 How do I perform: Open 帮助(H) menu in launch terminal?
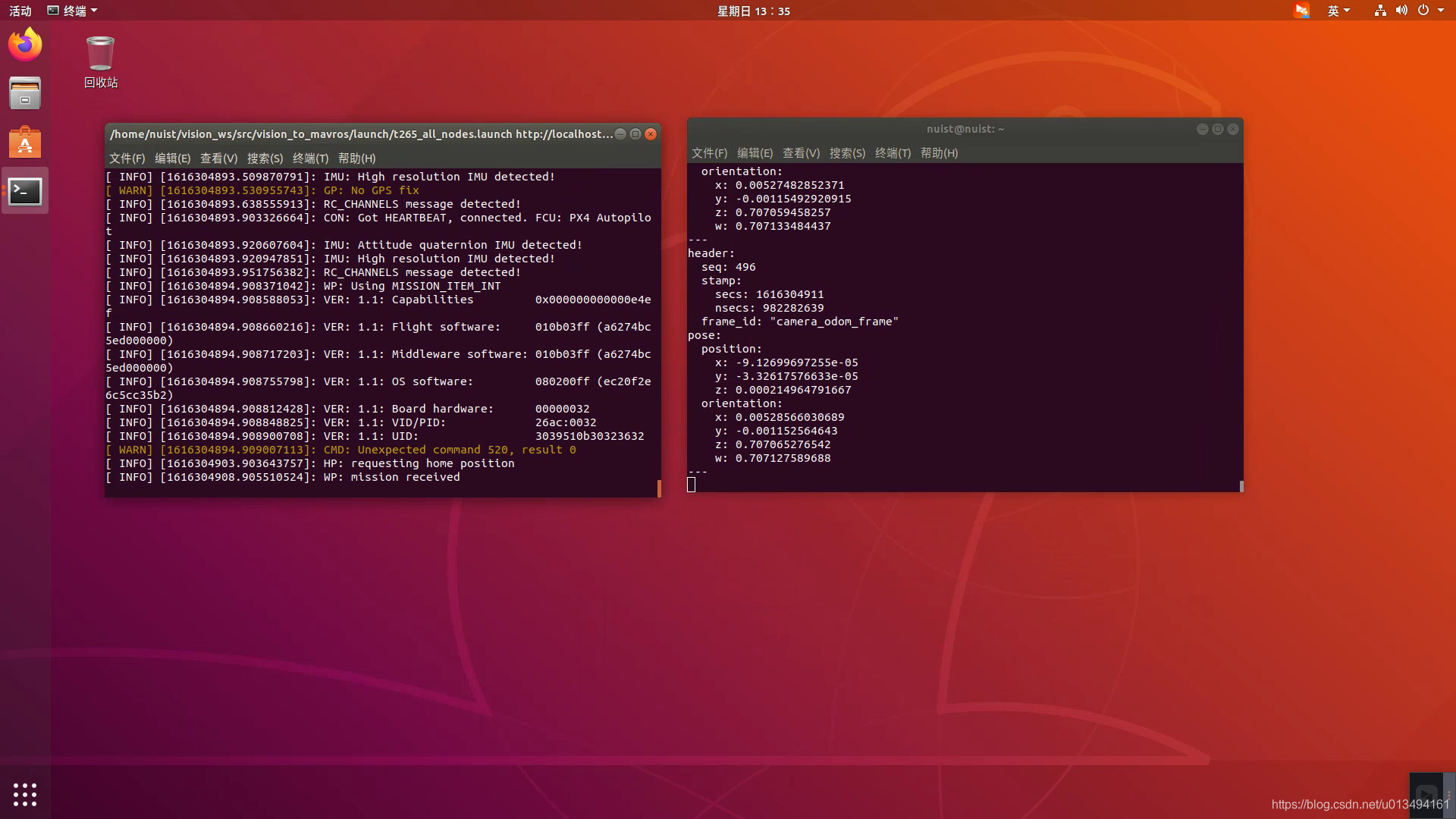click(356, 158)
